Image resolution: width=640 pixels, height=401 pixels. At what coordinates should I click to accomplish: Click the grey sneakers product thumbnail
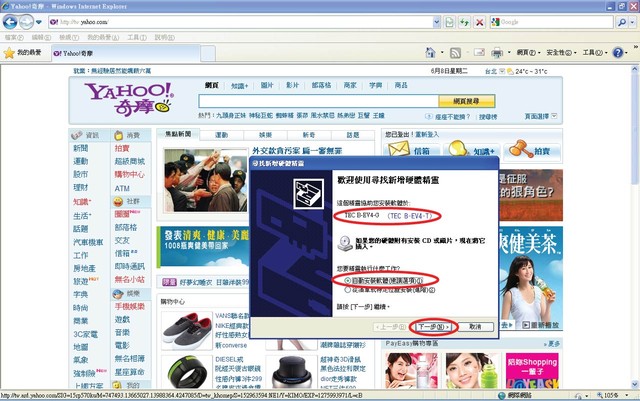[187, 331]
